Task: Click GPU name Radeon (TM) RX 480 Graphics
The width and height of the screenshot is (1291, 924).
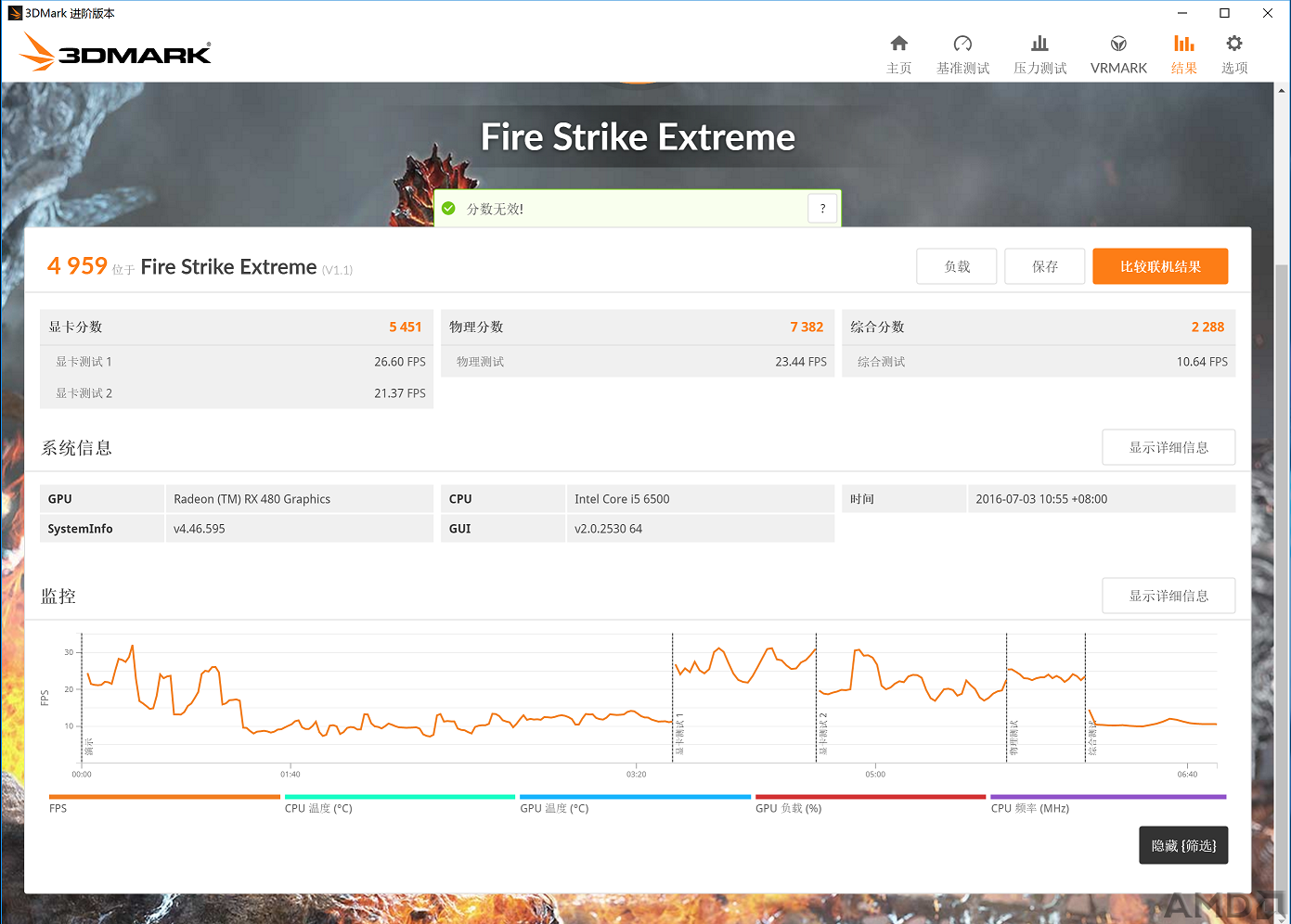Action: [x=252, y=499]
